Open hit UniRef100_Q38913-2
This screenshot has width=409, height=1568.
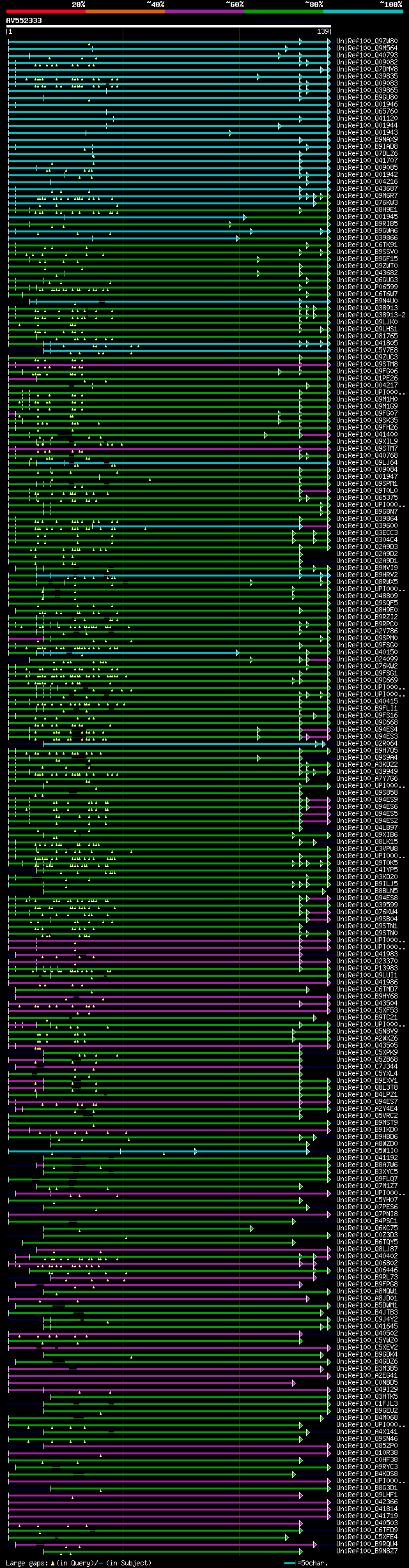click(371, 315)
